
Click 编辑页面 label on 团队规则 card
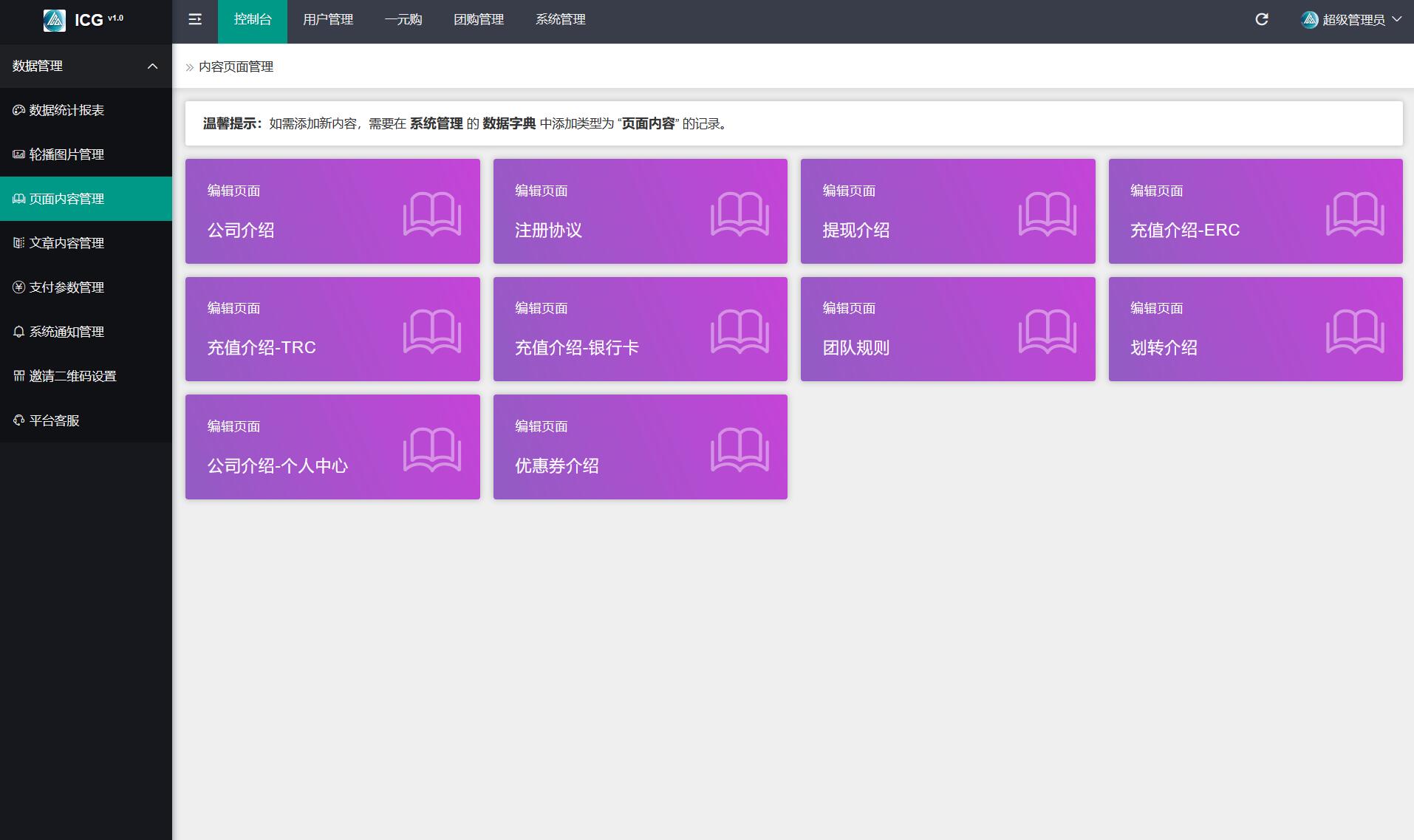pyautogui.click(x=849, y=308)
